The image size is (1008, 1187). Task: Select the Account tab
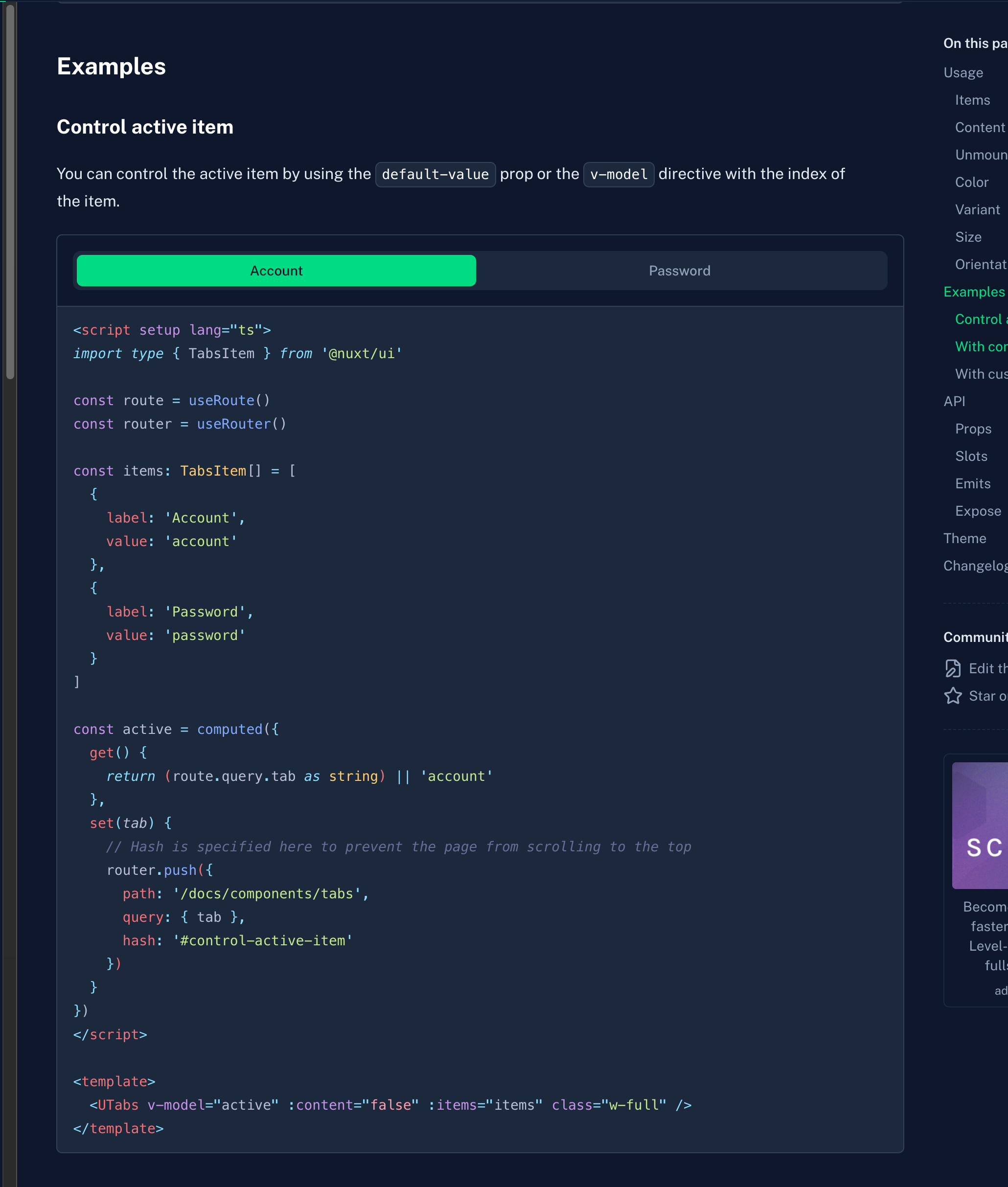(x=276, y=271)
